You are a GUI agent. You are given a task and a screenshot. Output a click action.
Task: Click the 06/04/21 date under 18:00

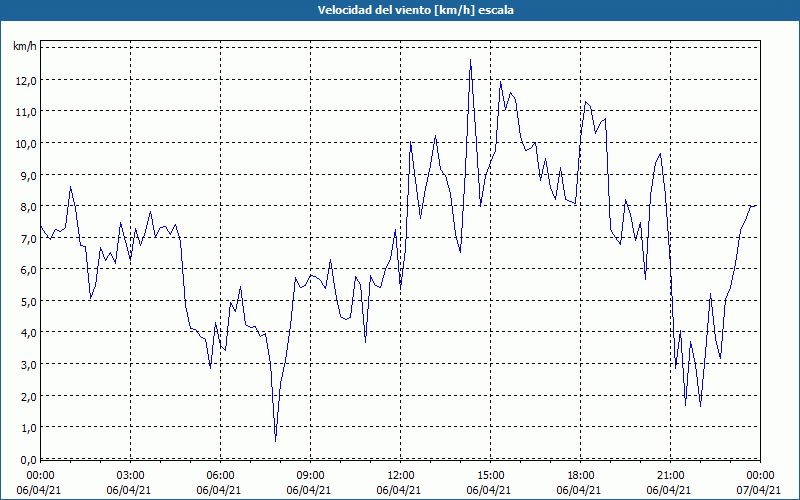tap(579, 490)
